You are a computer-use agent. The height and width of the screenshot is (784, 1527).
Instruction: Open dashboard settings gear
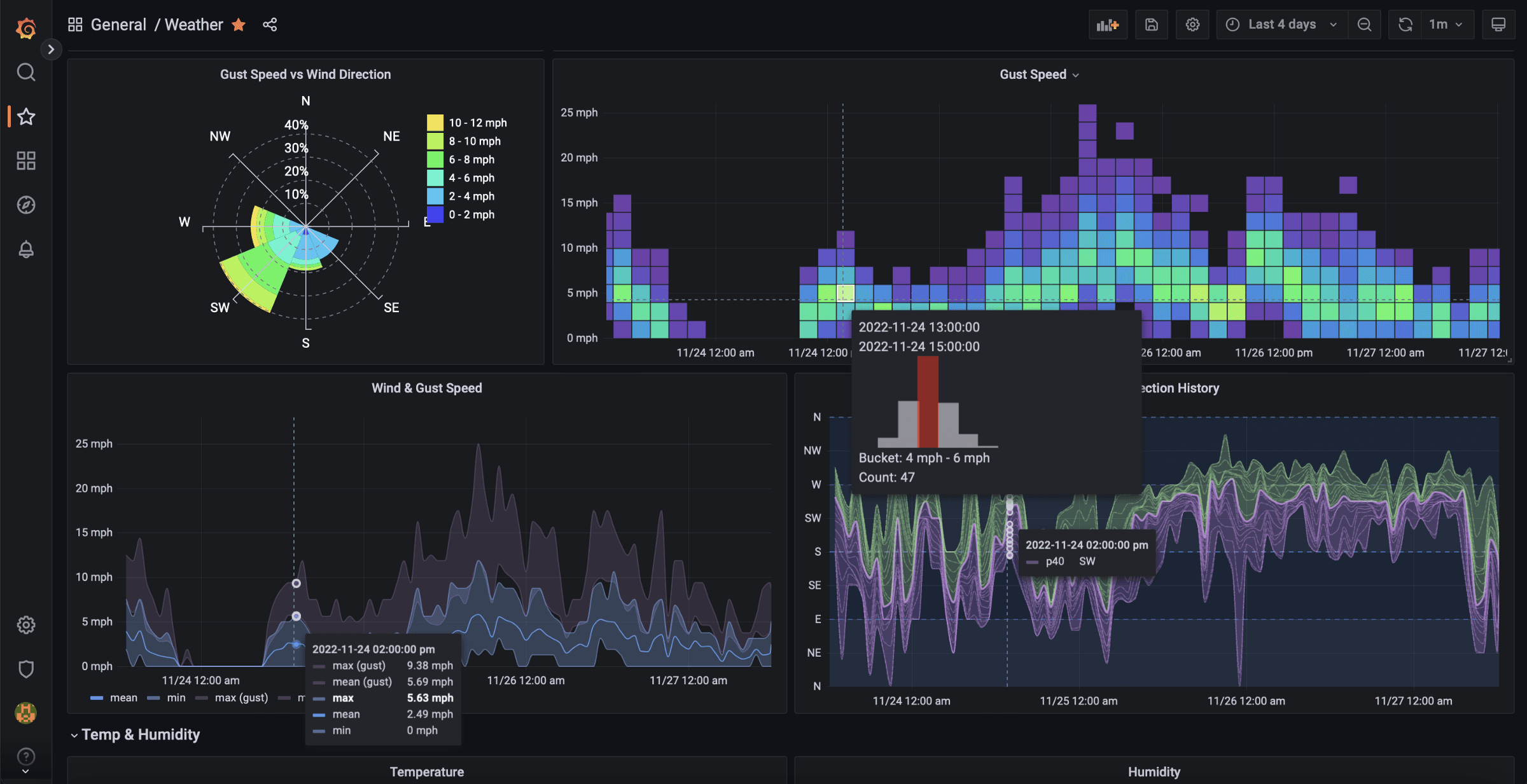[1192, 25]
